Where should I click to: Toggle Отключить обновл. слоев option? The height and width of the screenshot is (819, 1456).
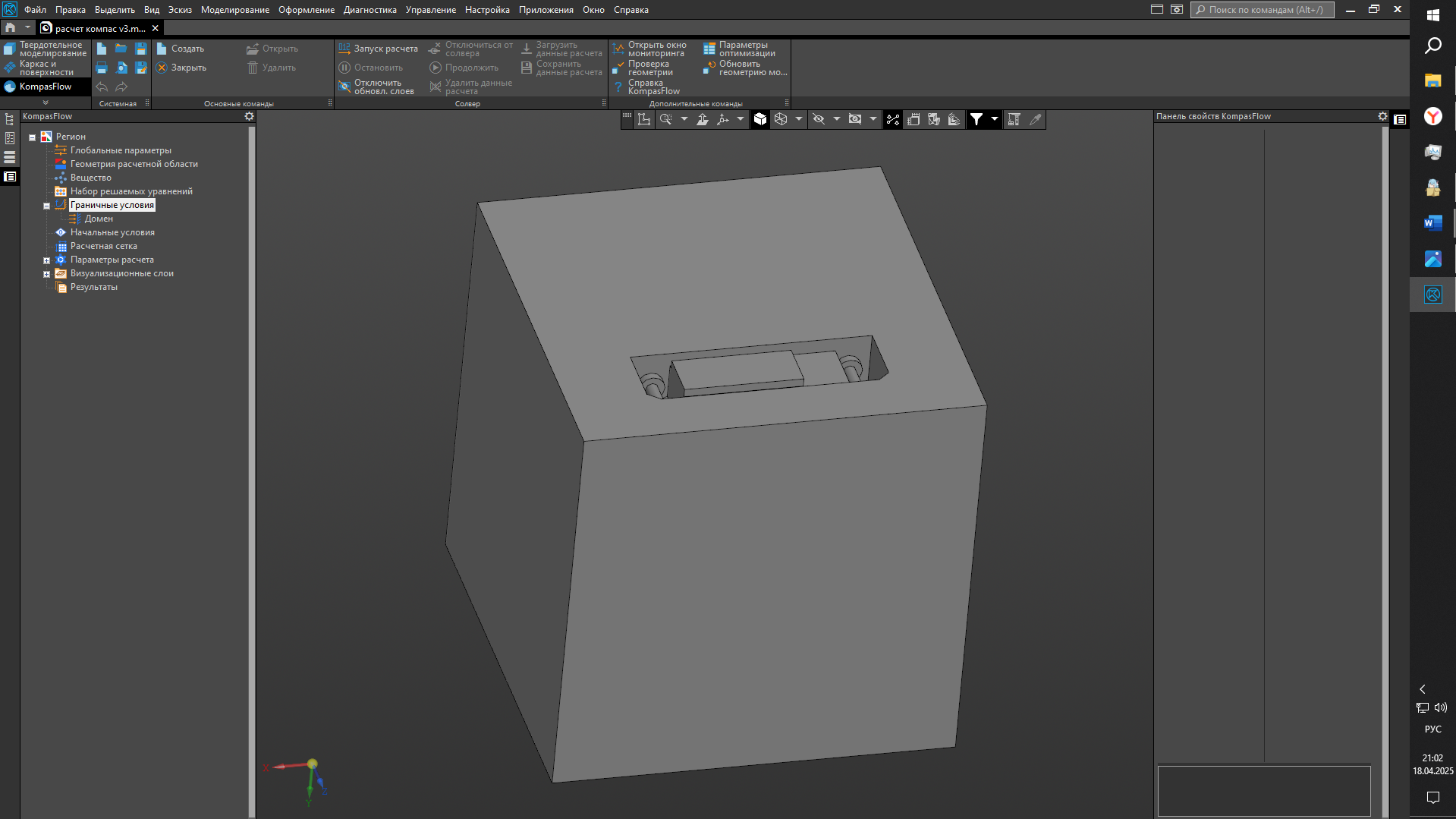coord(376,87)
